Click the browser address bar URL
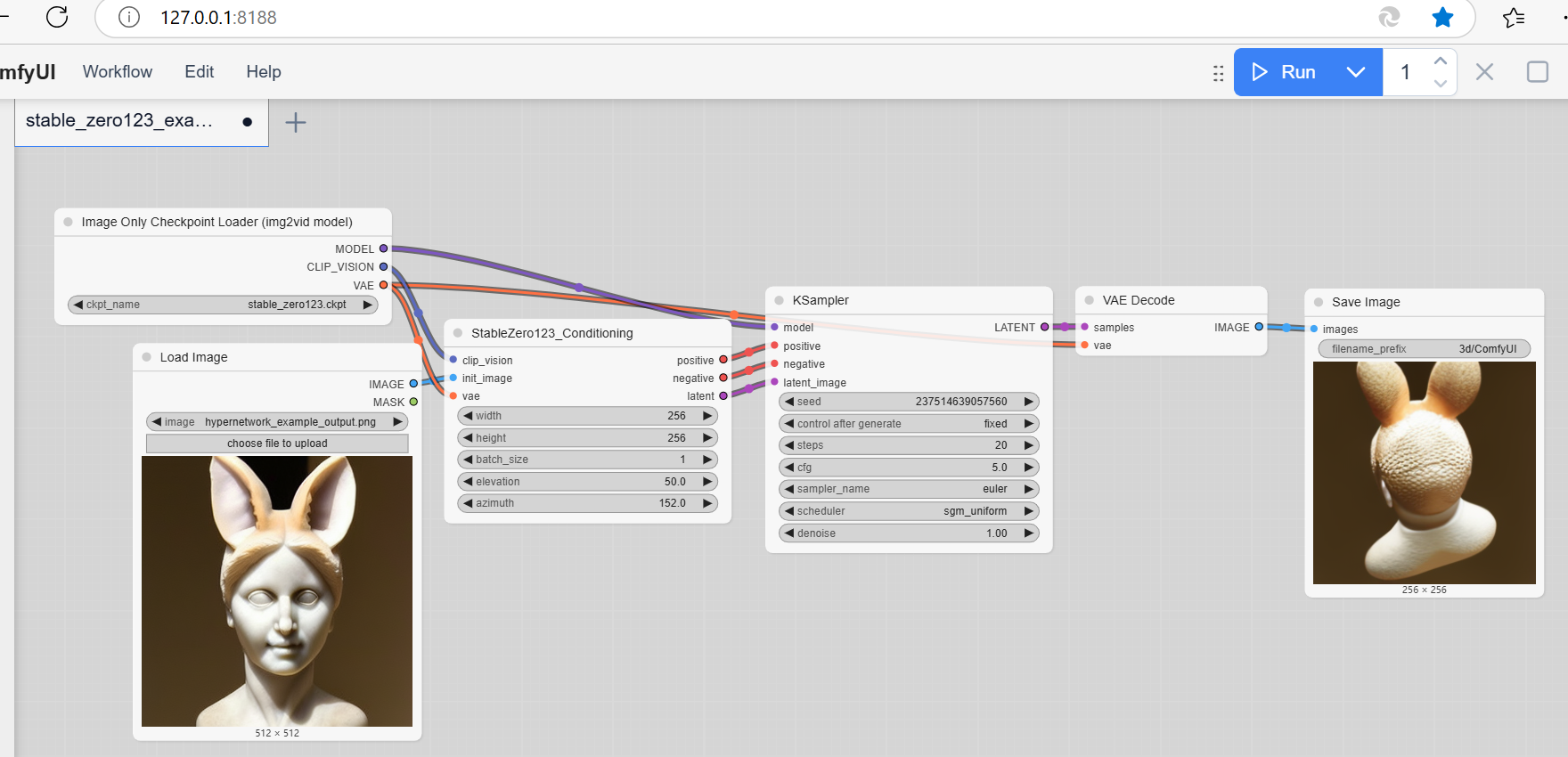The height and width of the screenshot is (757, 1568). pyautogui.click(x=218, y=18)
